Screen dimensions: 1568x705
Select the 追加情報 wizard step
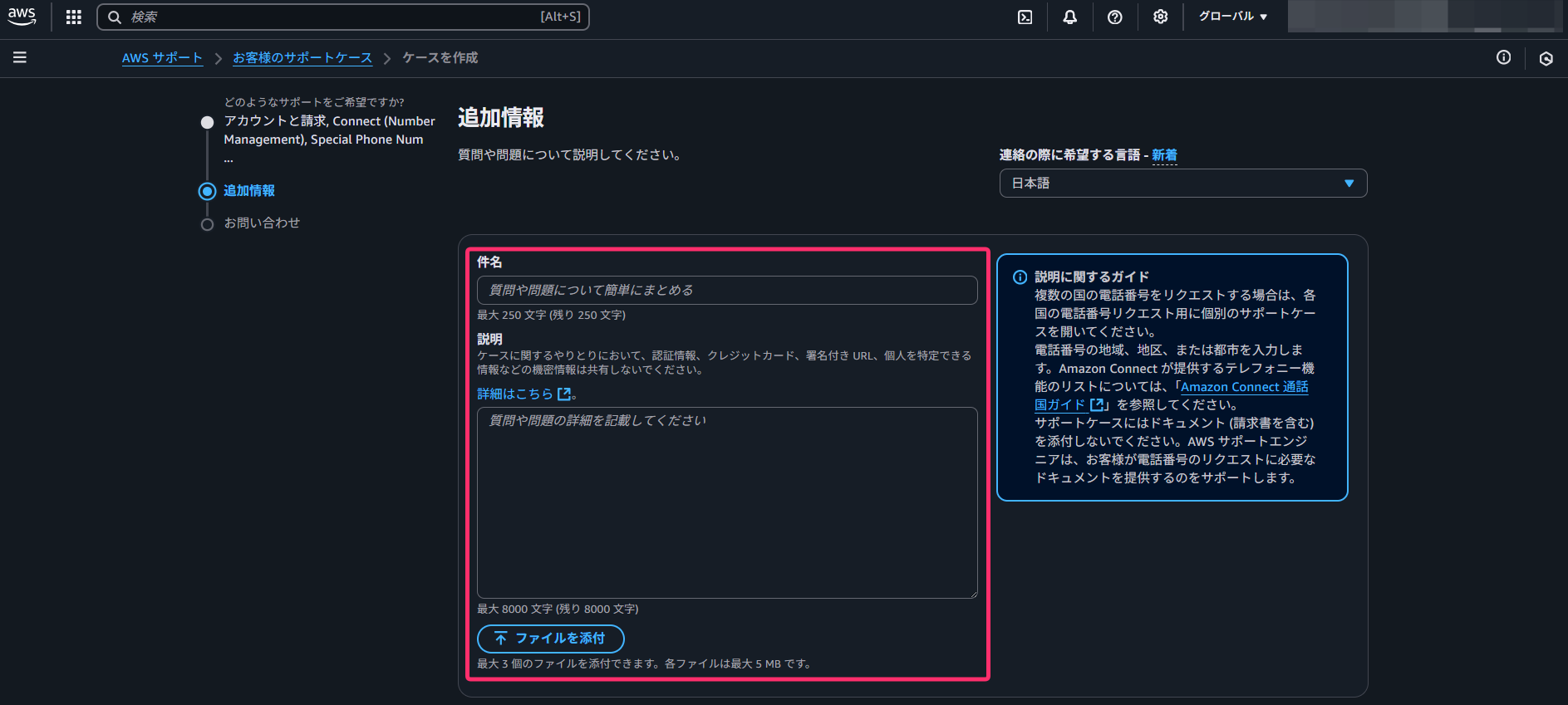(x=249, y=191)
